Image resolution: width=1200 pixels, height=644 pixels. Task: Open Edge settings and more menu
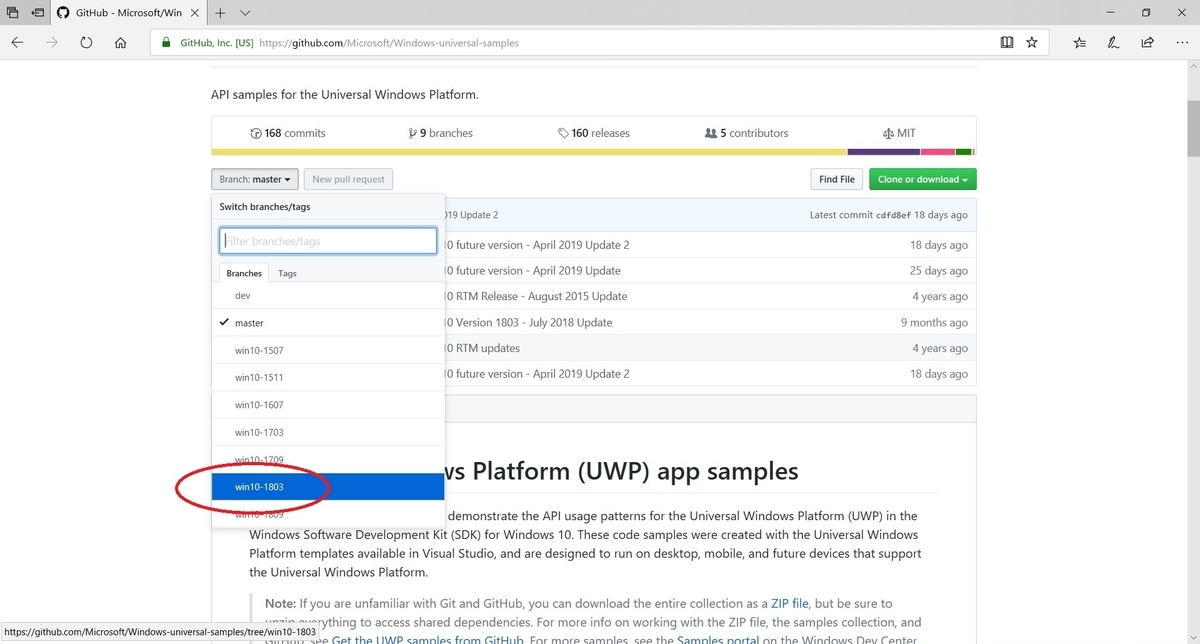pos(1181,43)
